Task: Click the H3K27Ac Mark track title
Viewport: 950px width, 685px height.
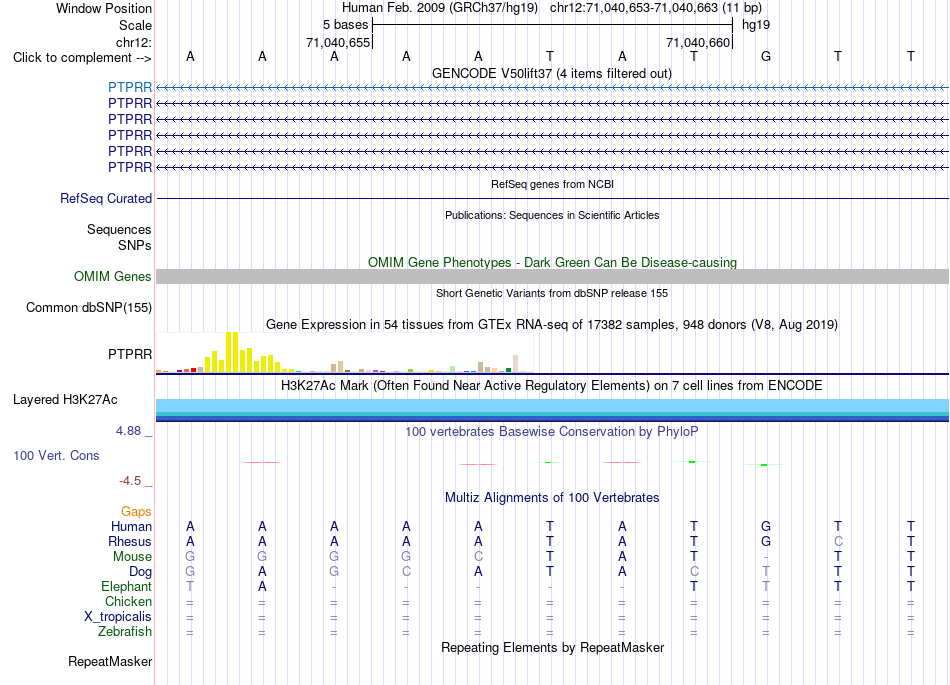Action: (x=552, y=385)
